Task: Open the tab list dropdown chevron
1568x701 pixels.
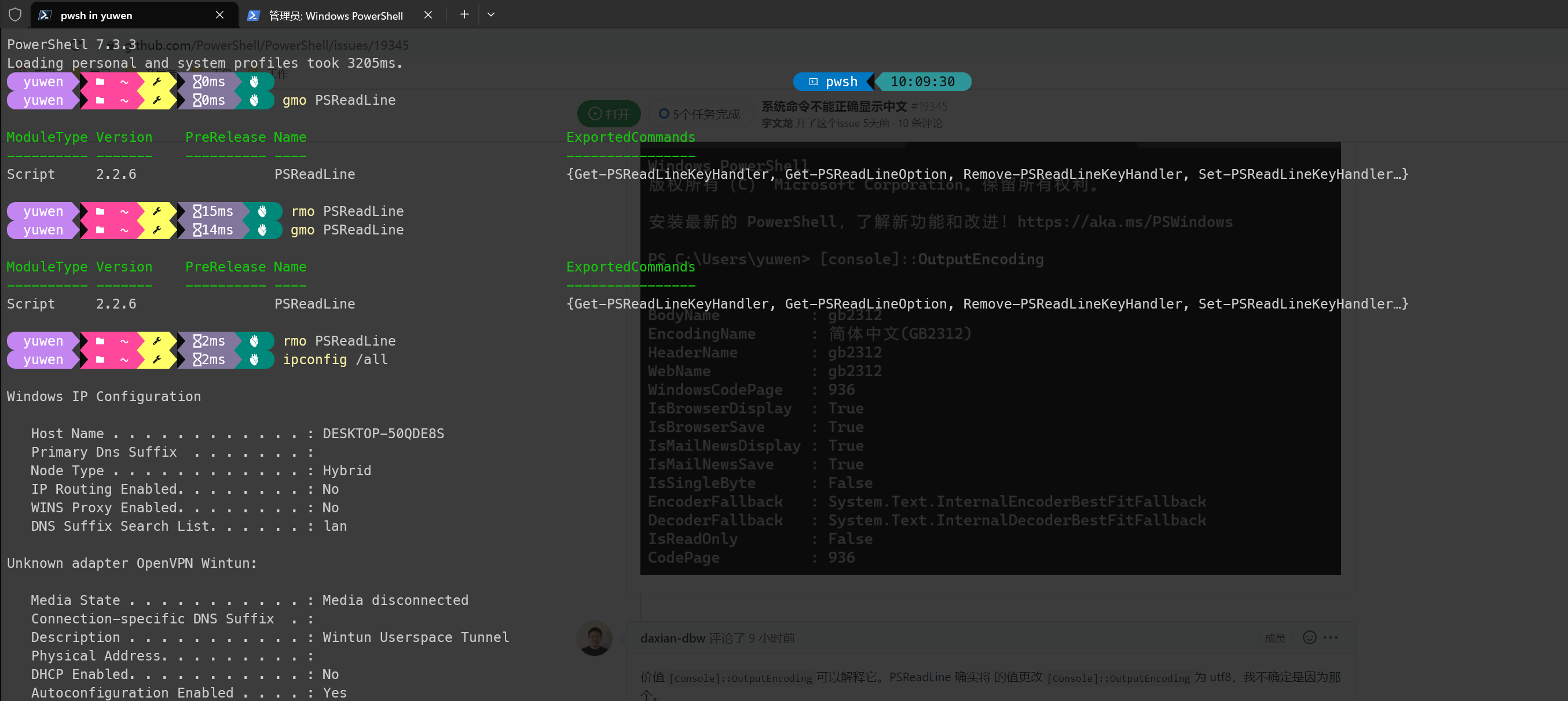Action: pyautogui.click(x=491, y=14)
